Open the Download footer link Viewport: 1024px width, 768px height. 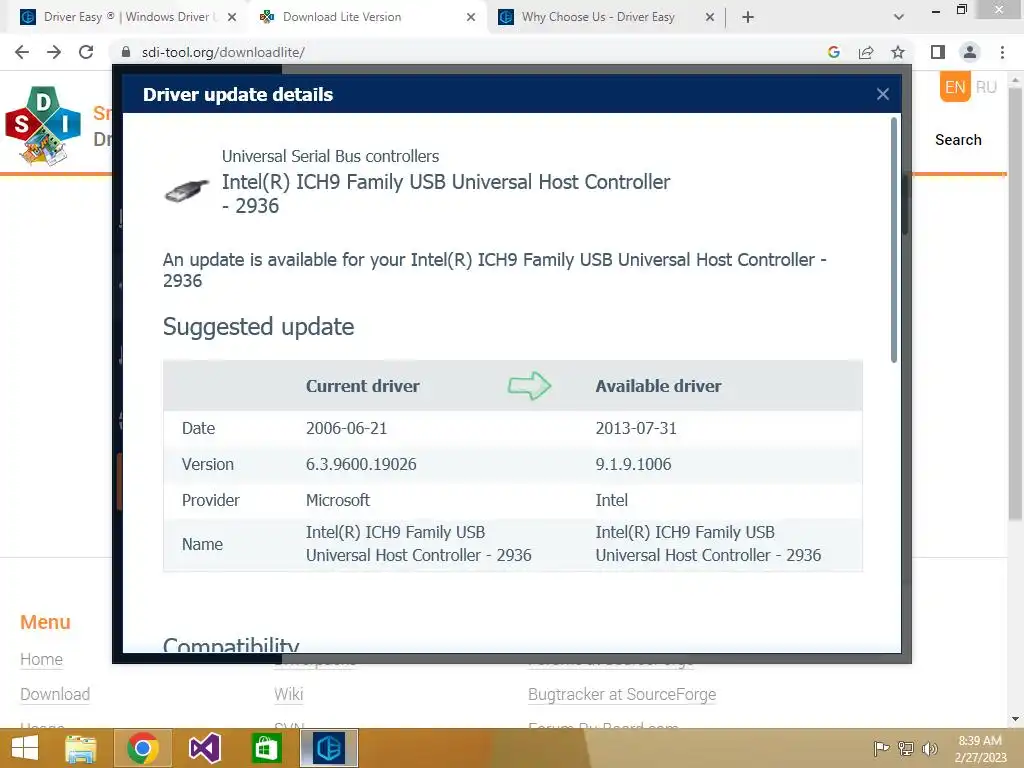tap(55, 694)
